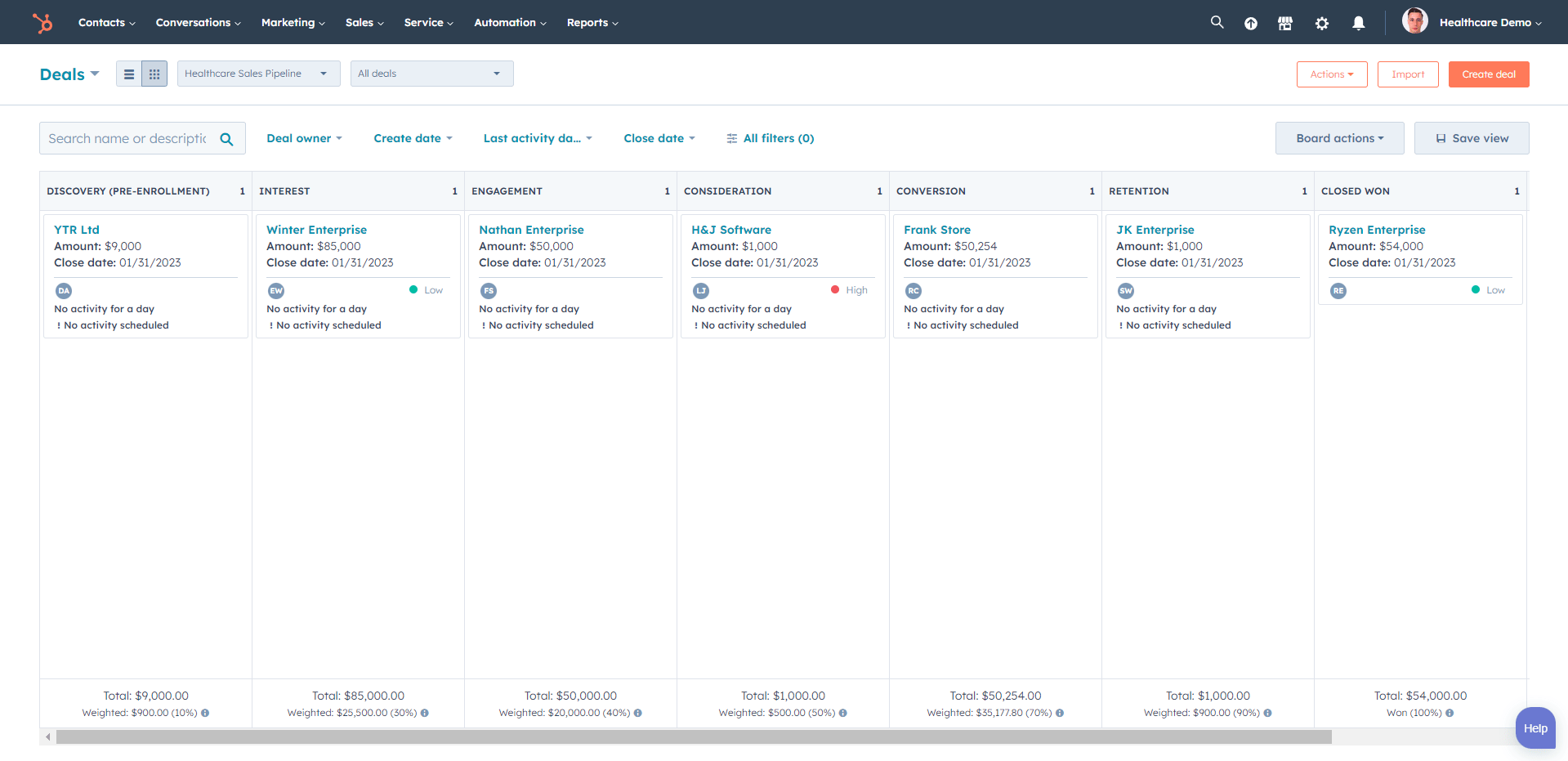Open All filters (0) panel
Viewport: 1568px width, 761px height.
pos(771,138)
